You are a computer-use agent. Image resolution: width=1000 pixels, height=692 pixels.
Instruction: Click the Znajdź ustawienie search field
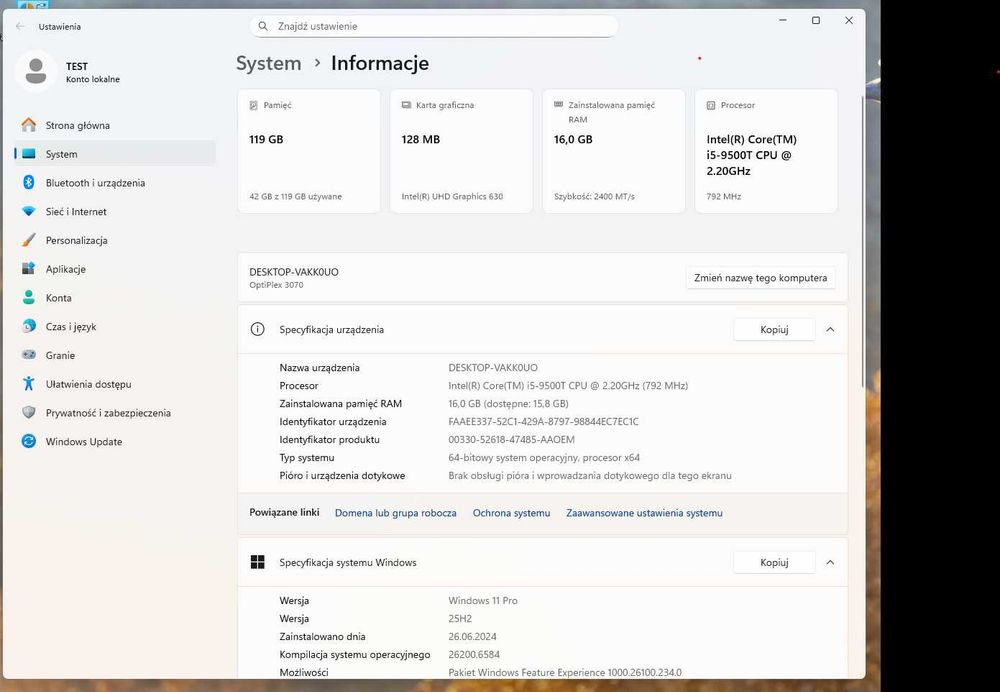coord(434,26)
